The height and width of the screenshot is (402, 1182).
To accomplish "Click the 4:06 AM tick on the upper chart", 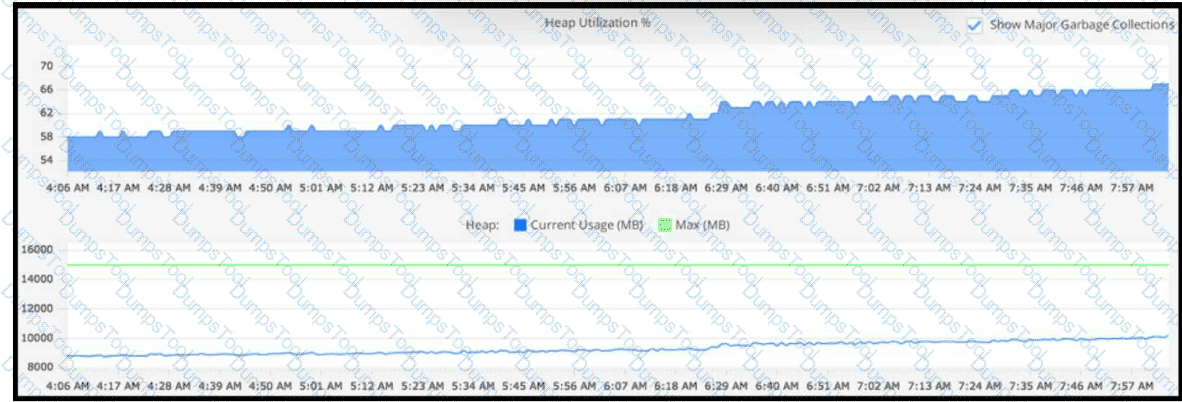I will point(68,186).
